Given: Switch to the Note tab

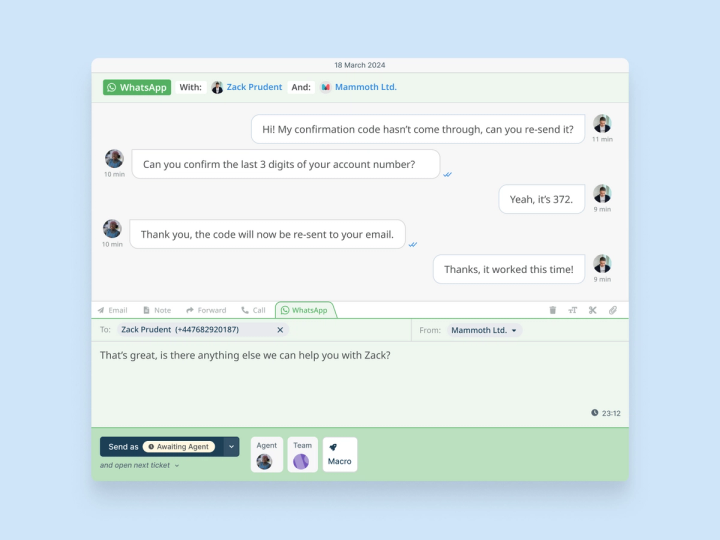Looking at the screenshot, I should (x=157, y=310).
